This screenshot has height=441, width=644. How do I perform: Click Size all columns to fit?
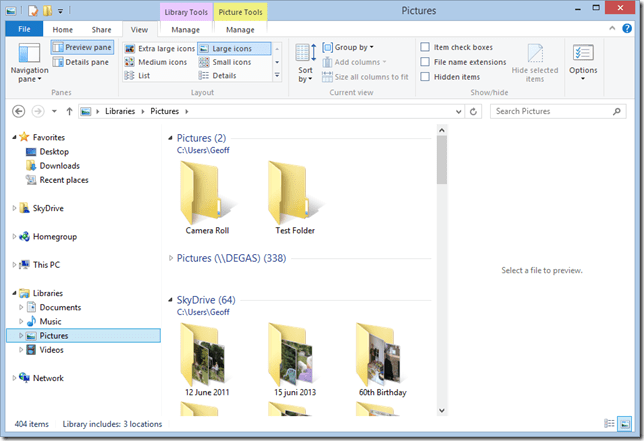click(365, 77)
